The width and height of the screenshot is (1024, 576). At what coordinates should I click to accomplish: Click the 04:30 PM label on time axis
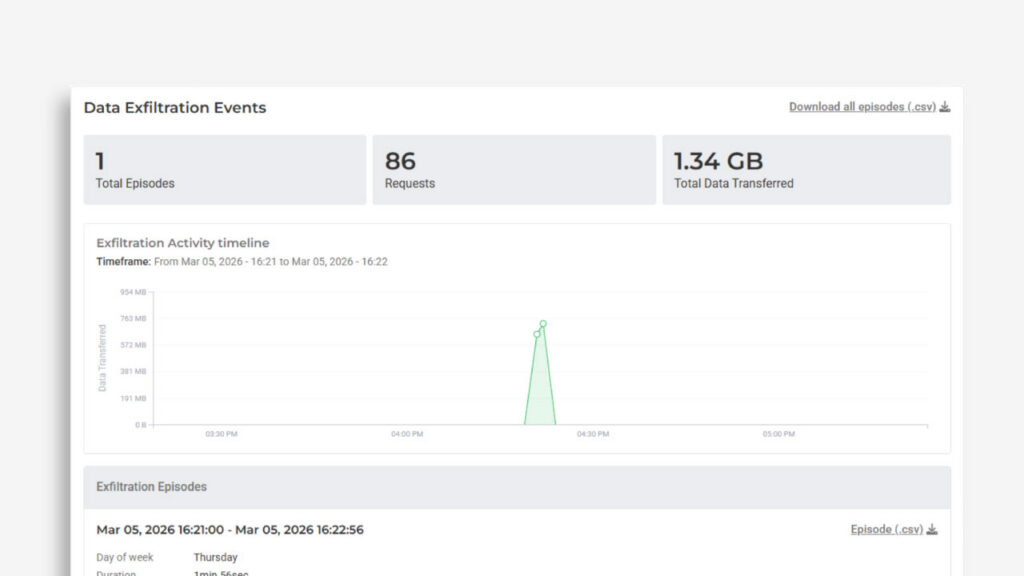click(593, 434)
